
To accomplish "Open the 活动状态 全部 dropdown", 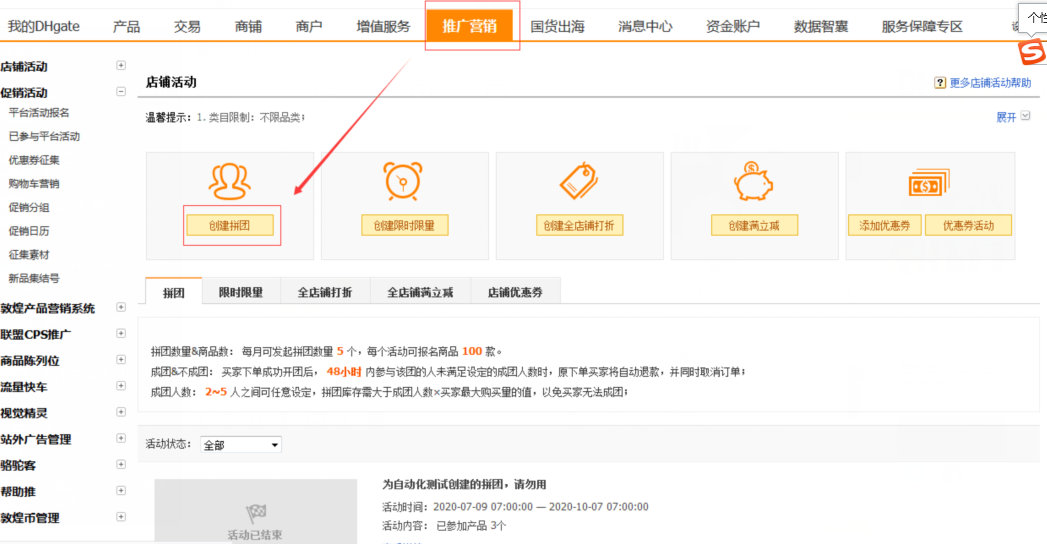I will (x=241, y=445).
